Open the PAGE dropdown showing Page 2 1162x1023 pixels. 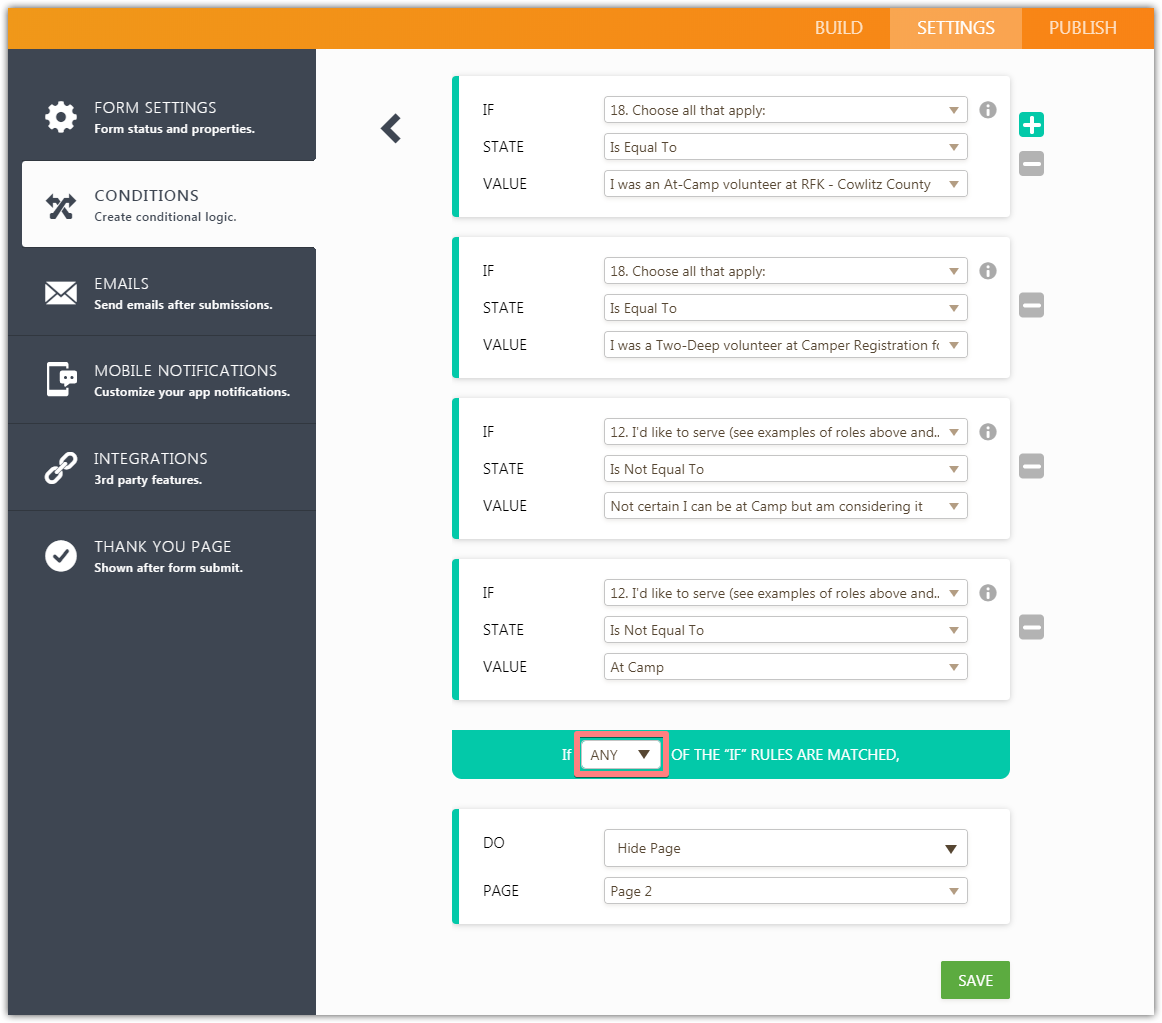[785, 890]
